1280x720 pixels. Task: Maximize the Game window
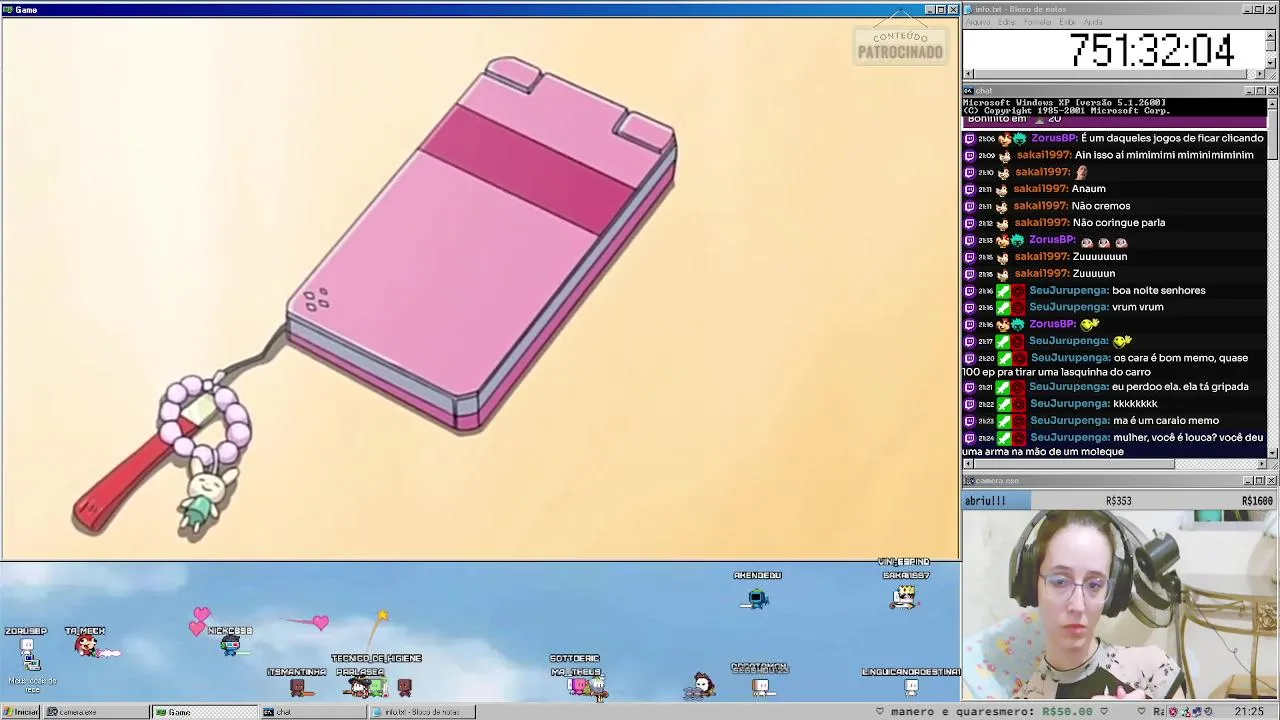click(x=941, y=9)
